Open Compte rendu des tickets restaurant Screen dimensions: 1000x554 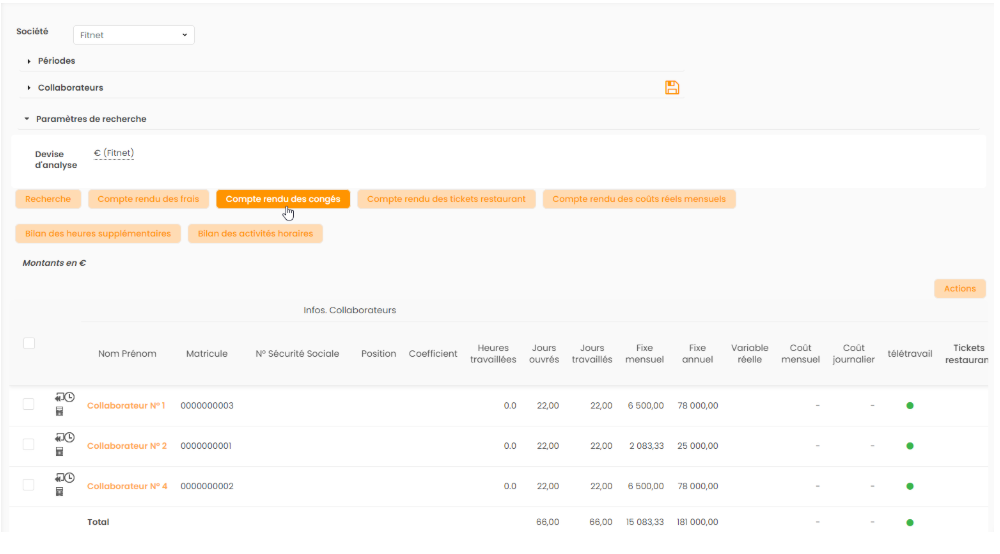click(446, 199)
